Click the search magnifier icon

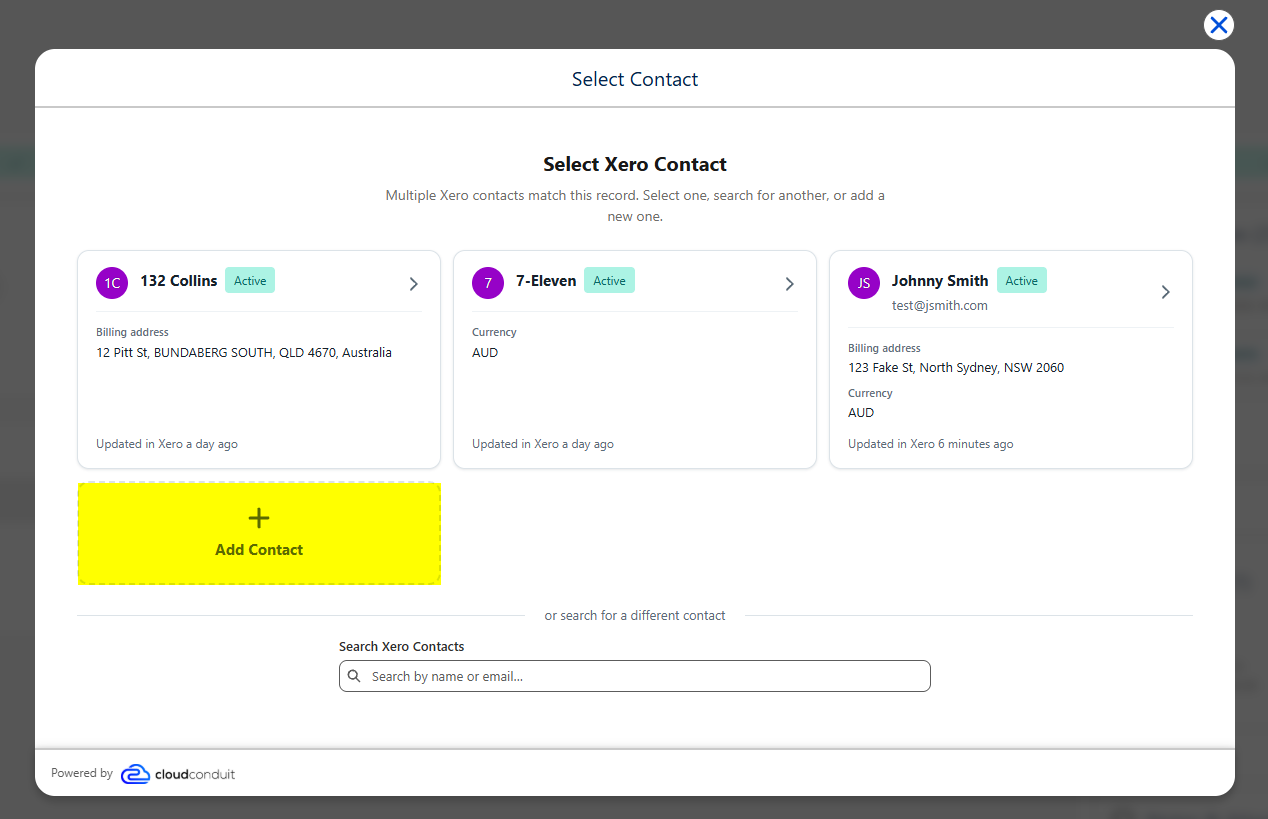(x=354, y=676)
